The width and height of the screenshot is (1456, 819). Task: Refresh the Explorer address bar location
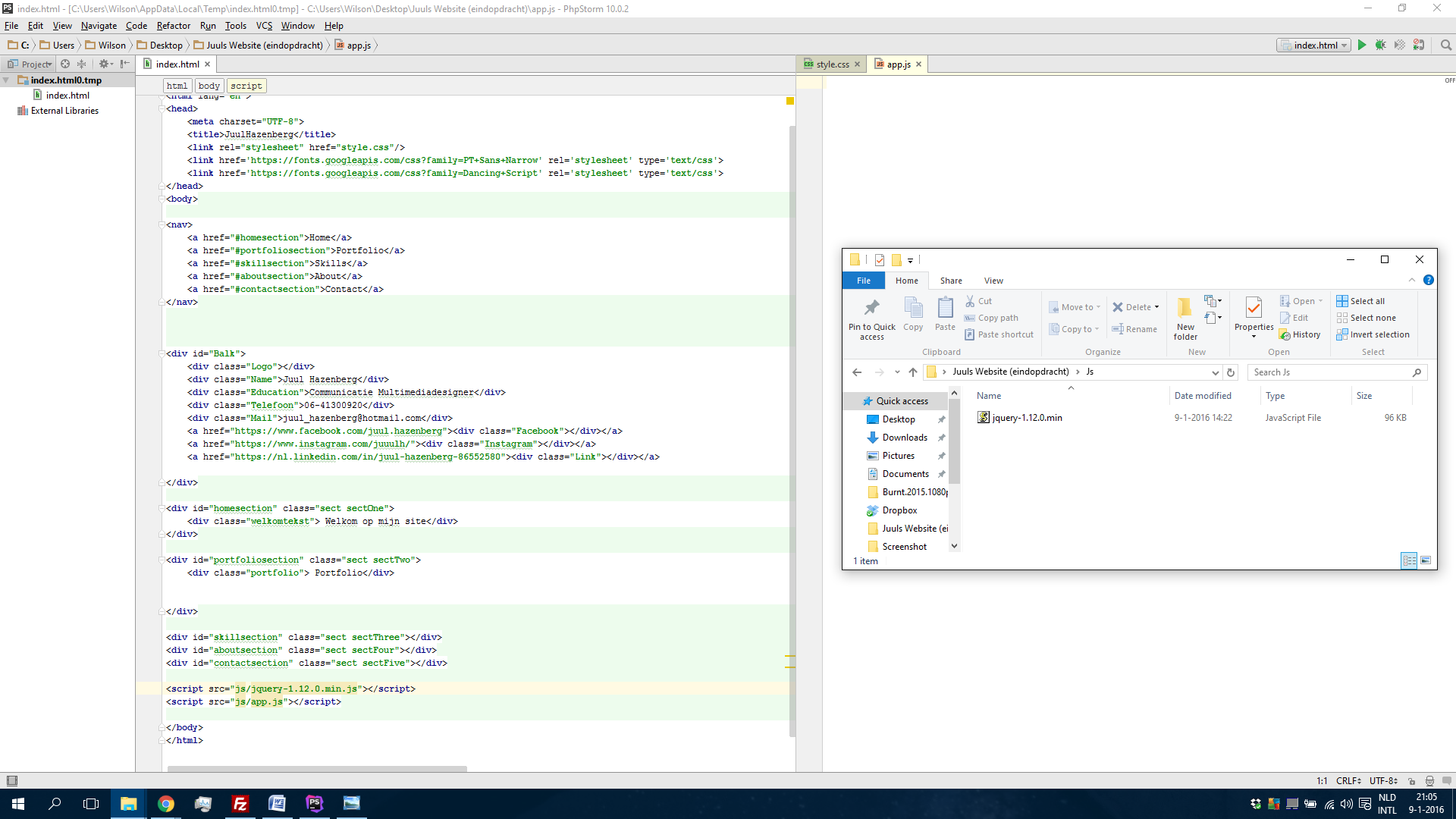tap(1231, 372)
